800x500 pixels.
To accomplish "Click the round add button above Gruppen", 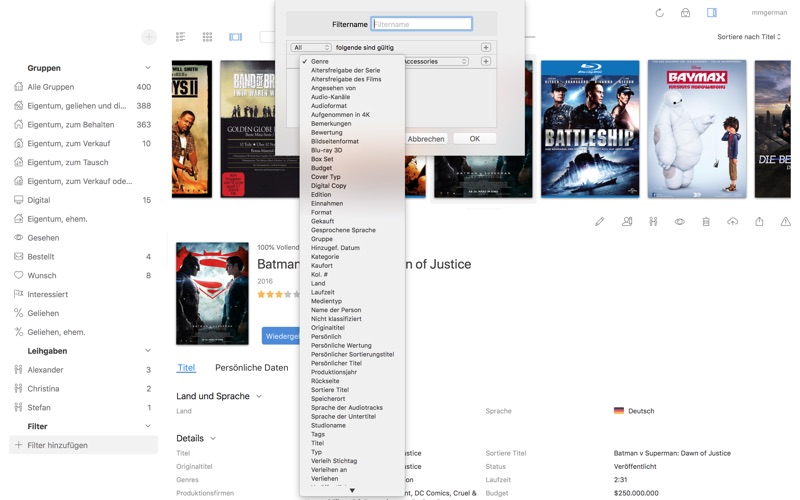I will coord(149,37).
